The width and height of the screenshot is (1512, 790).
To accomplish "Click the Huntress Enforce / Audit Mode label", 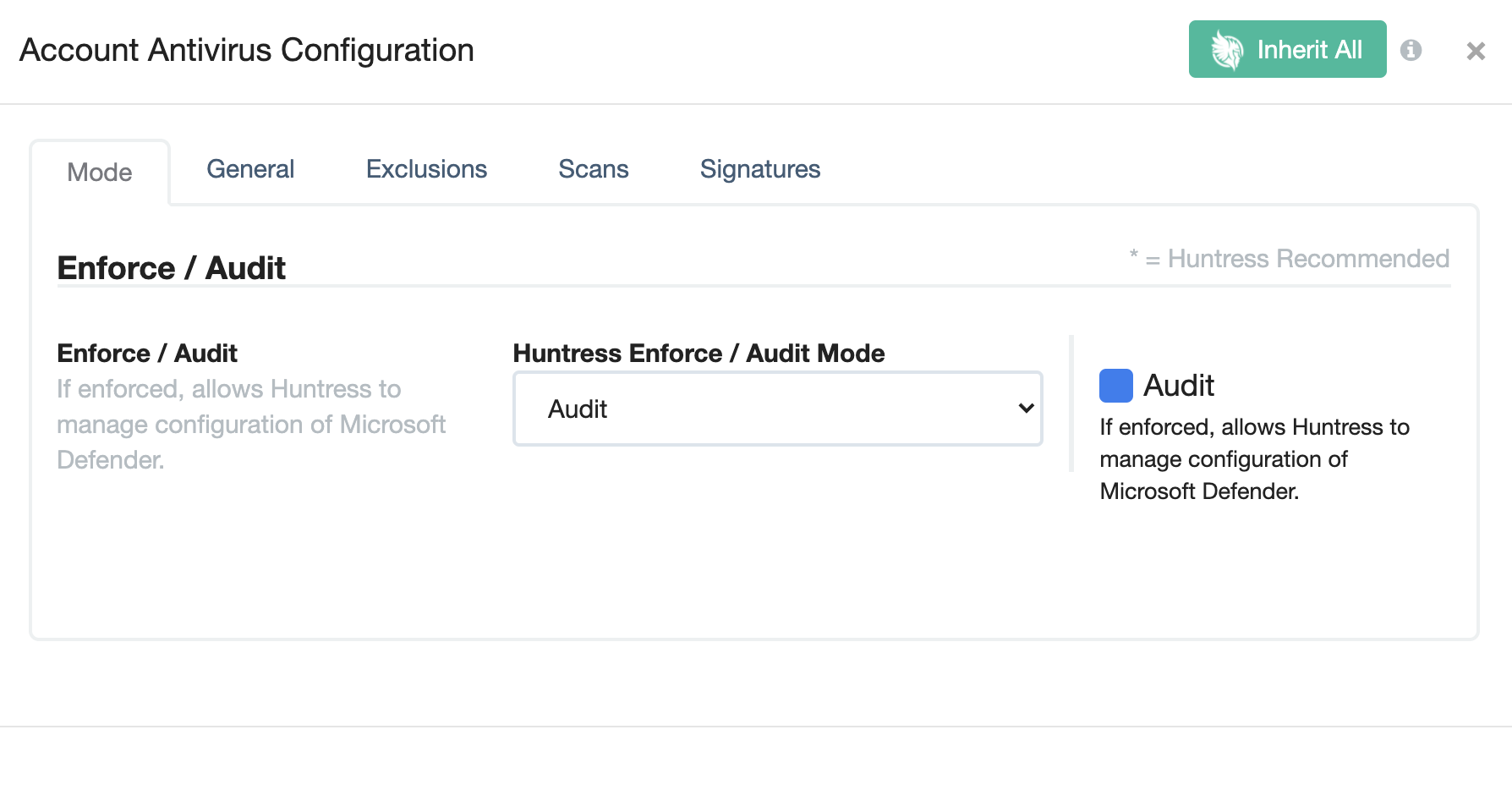I will [x=698, y=354].
